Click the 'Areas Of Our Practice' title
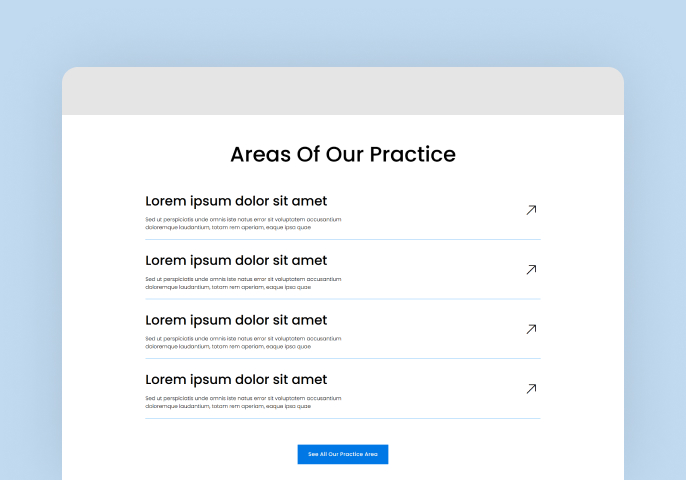The image size is (686, 480). [343, 154]
